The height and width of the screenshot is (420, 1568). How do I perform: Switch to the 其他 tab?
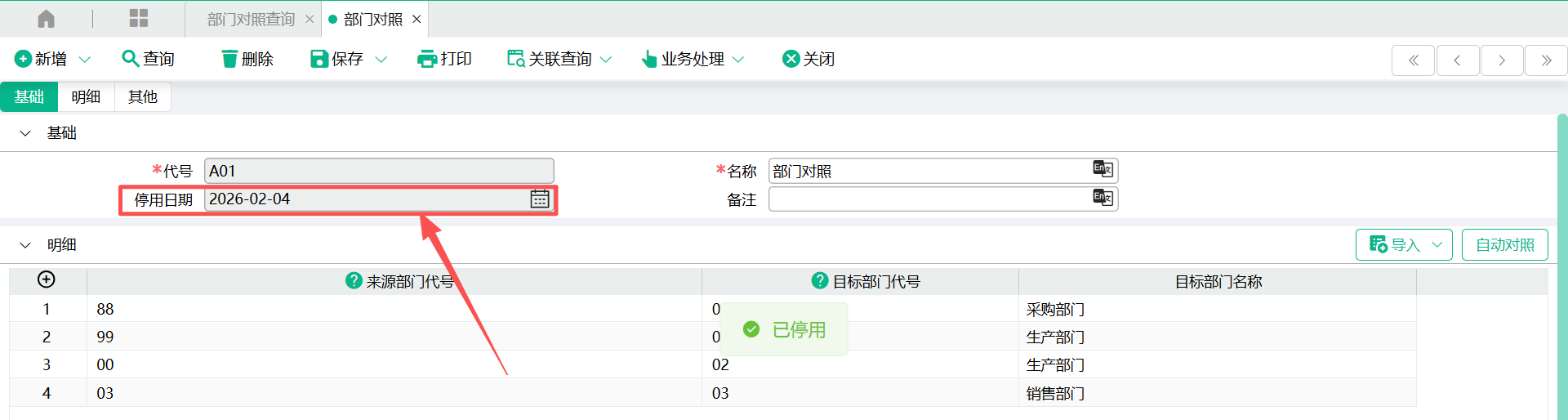coord(142,97)
